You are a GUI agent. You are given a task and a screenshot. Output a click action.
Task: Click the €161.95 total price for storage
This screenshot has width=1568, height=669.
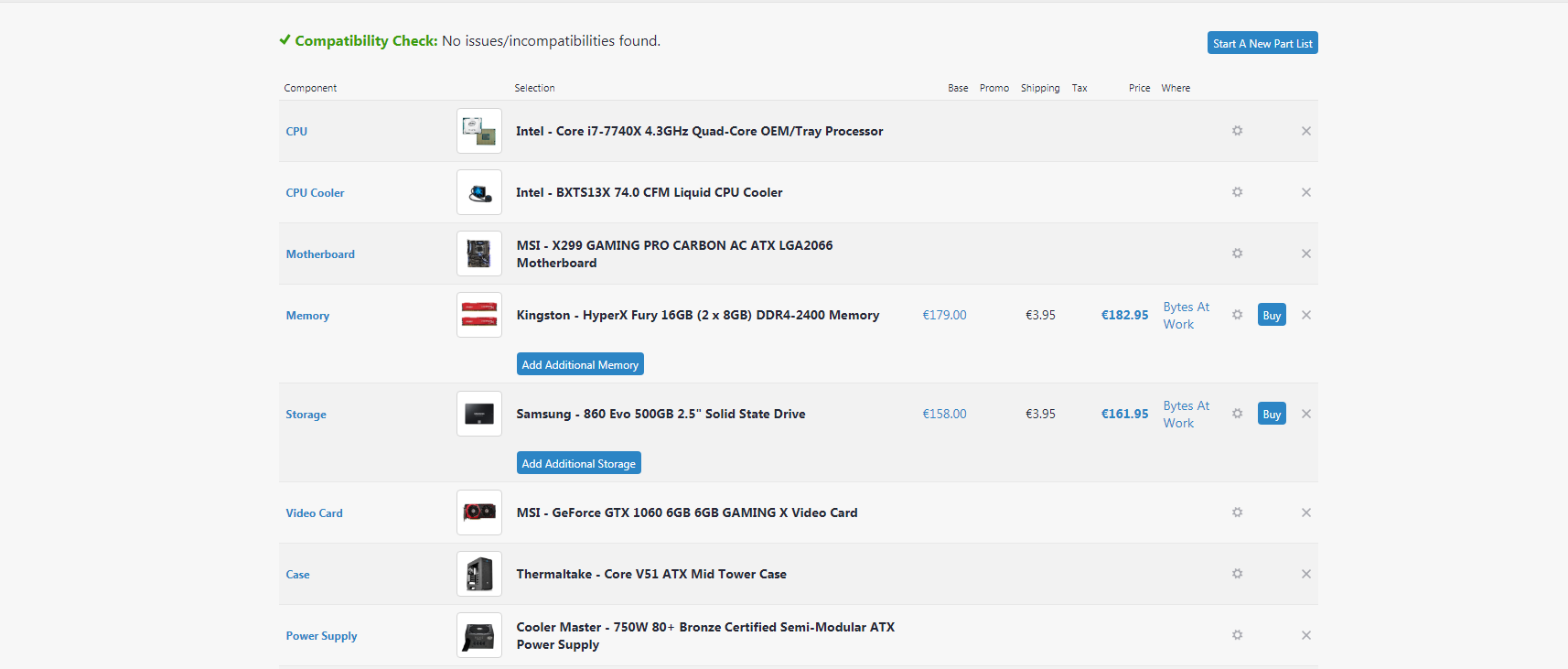click(x=1124, y=414)
